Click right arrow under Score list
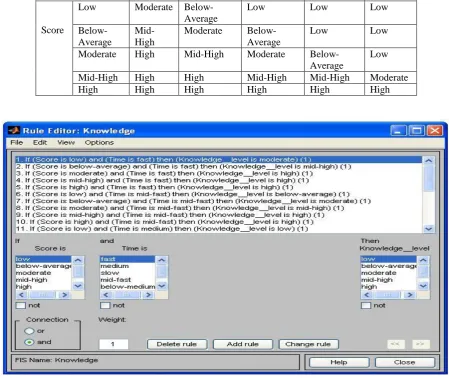The image size is (449, 378). click(64, 295)
